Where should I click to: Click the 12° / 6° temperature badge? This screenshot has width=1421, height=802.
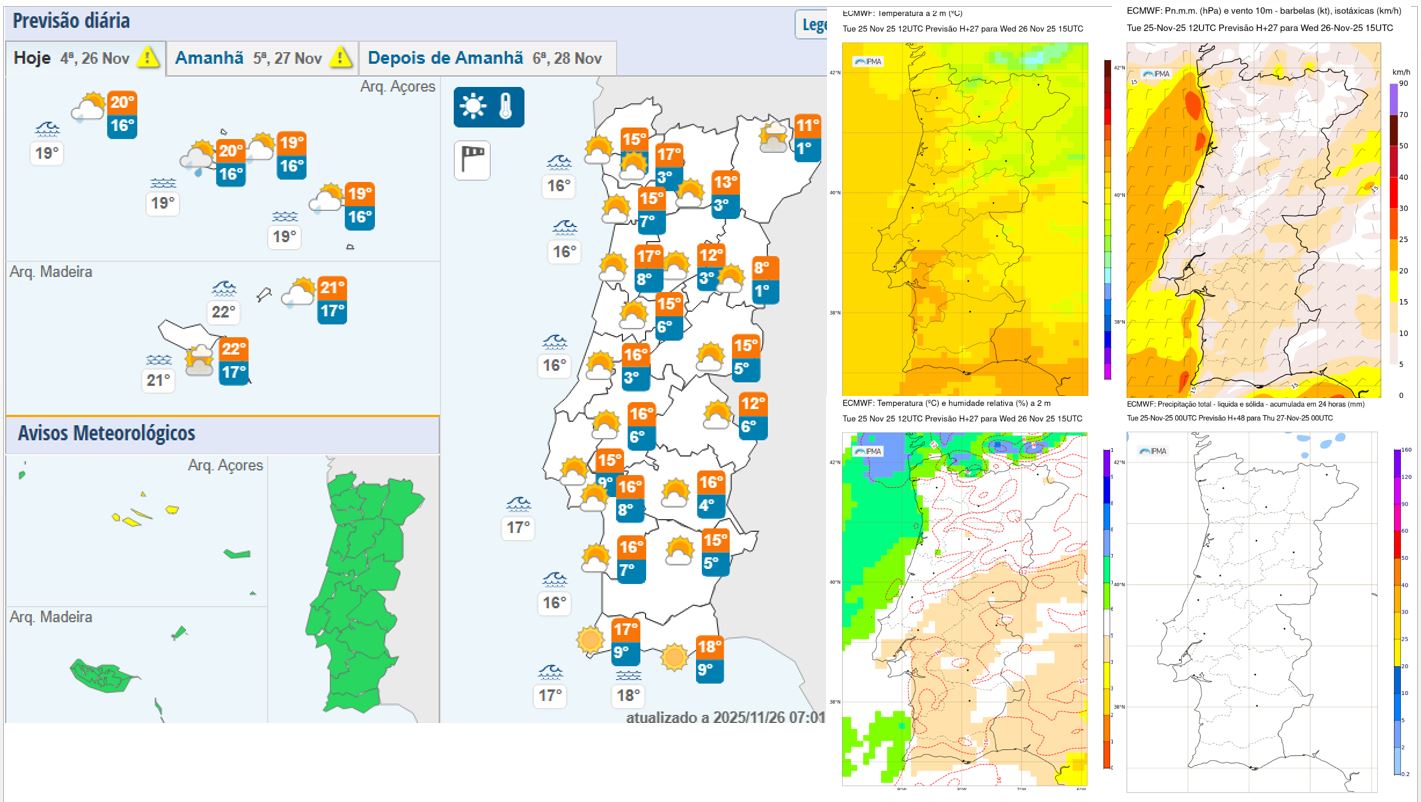[753, 416]
